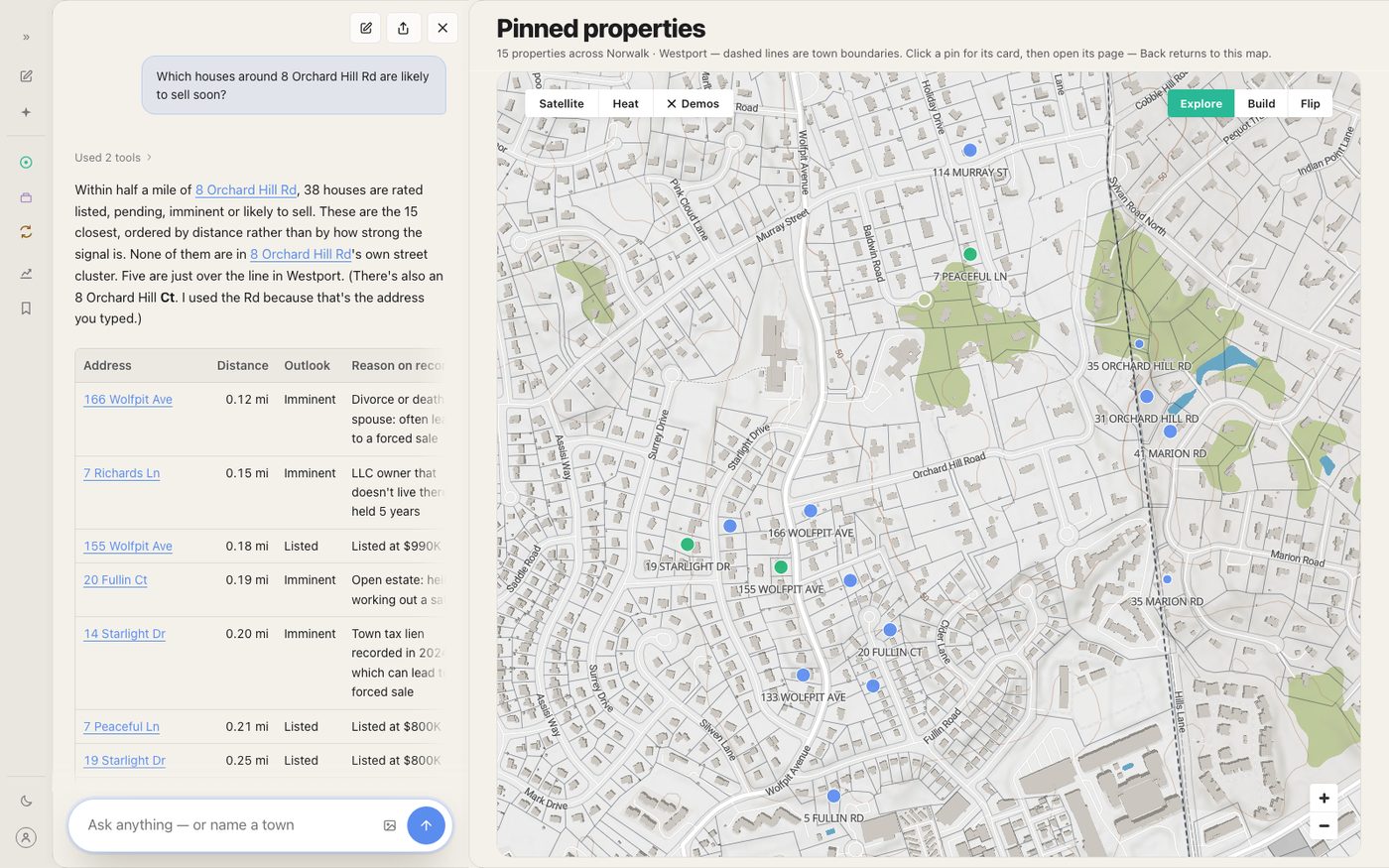Click the blue pin above 20 Fullin Ct label
The image size is (1389, 868).
click(x=890, y=630)
